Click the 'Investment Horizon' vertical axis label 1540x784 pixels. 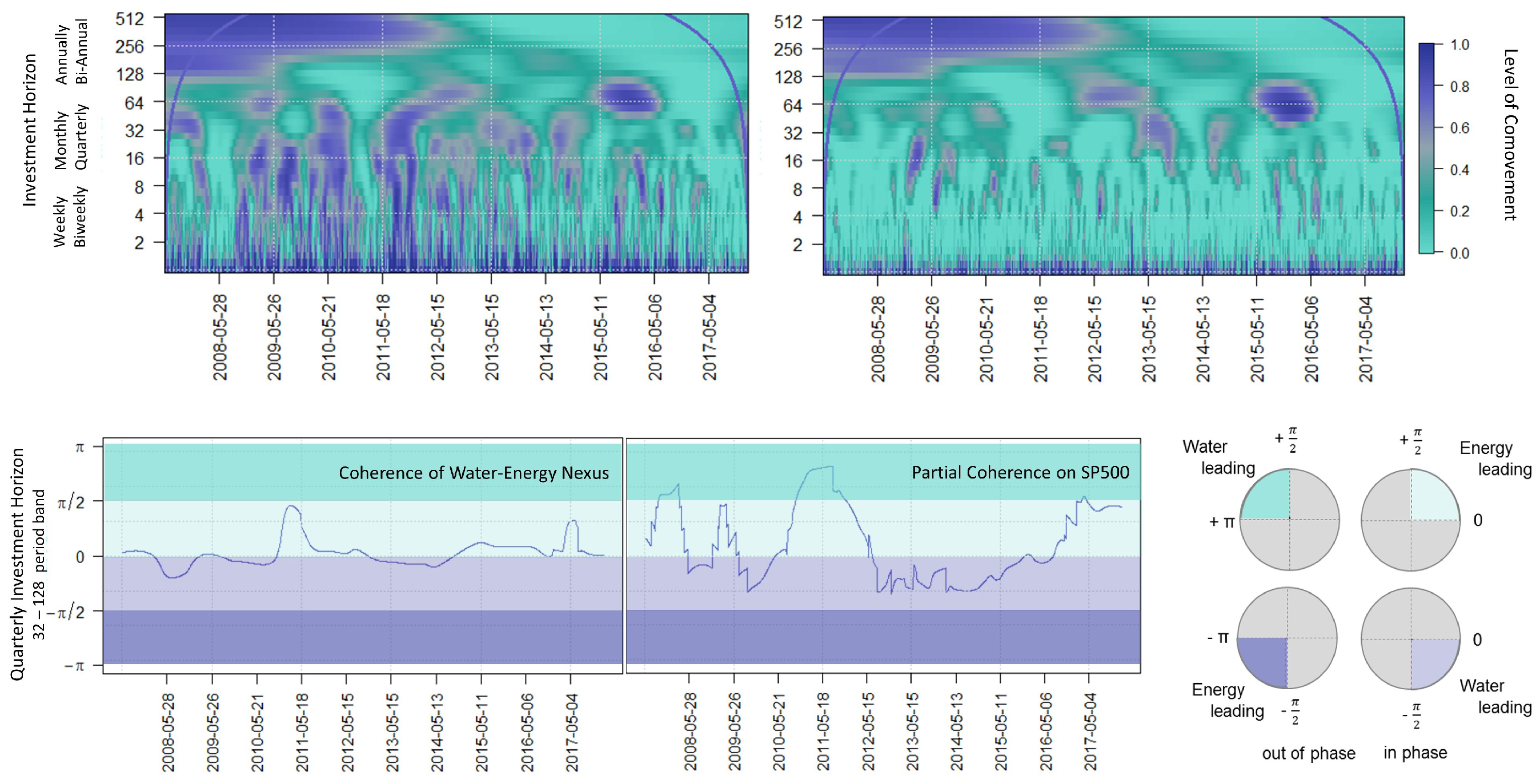coord(29,130)
